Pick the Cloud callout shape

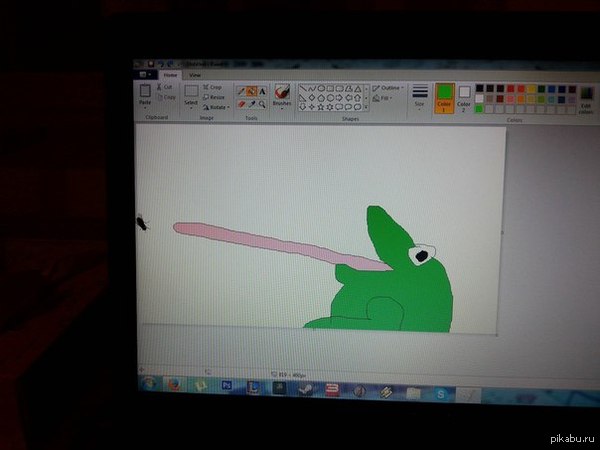pyautogui.click(x=357, y=107)
